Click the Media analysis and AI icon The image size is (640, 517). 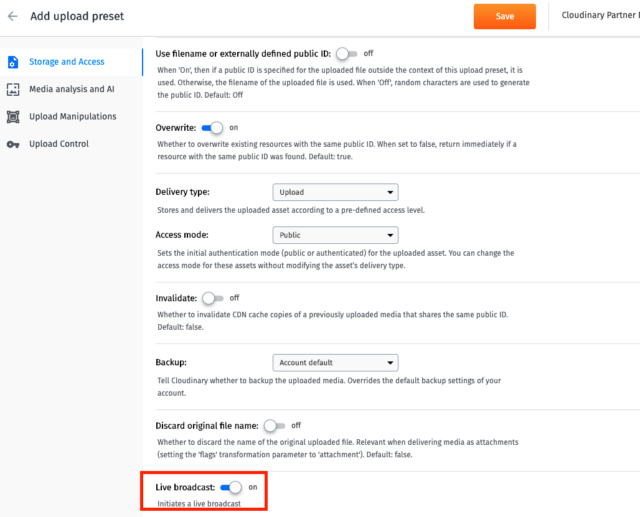pos(13,89)
